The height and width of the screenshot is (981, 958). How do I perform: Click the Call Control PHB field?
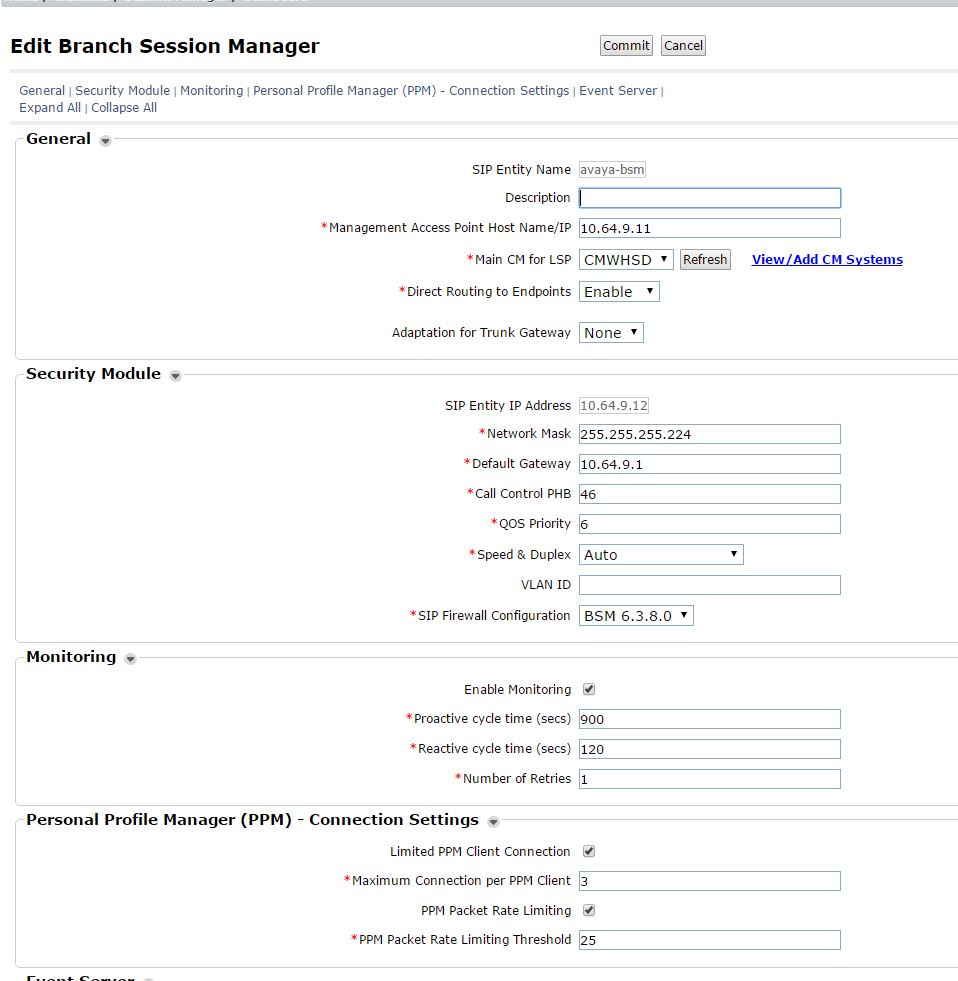click(x=710, y=494)
